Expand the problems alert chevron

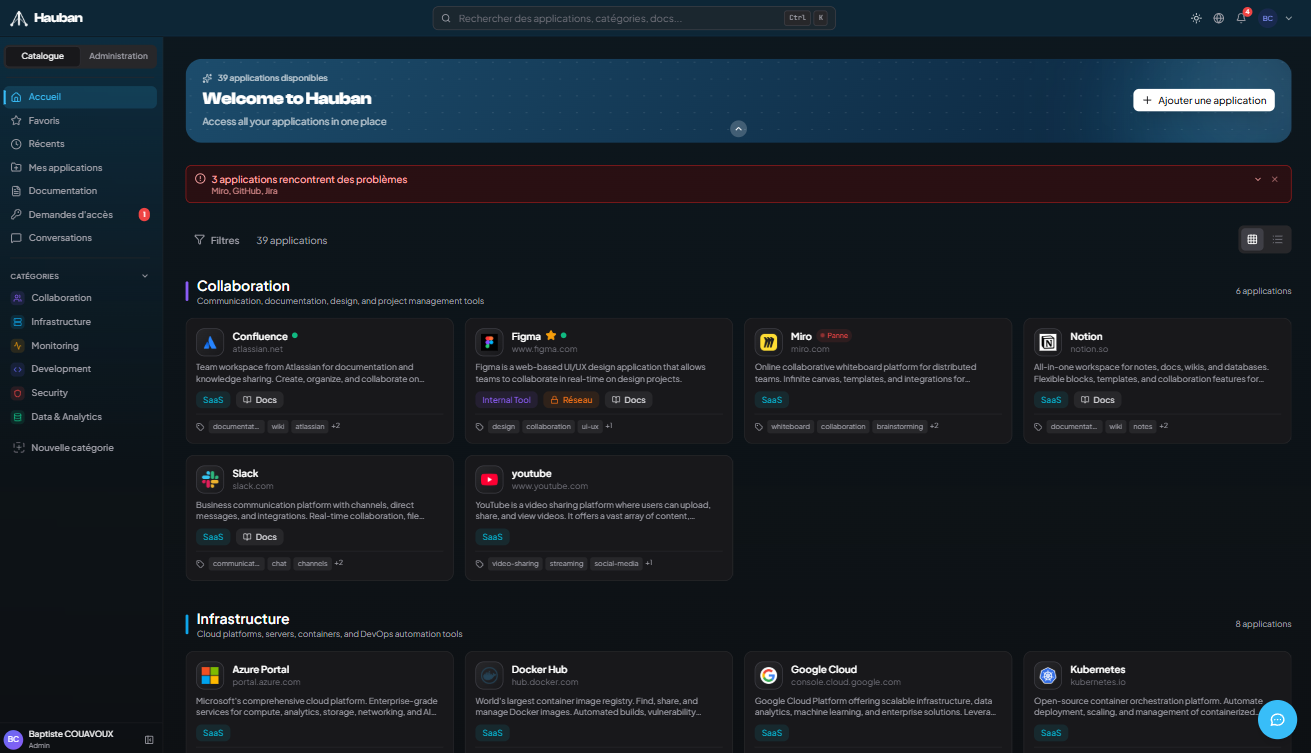[1258, 179]
